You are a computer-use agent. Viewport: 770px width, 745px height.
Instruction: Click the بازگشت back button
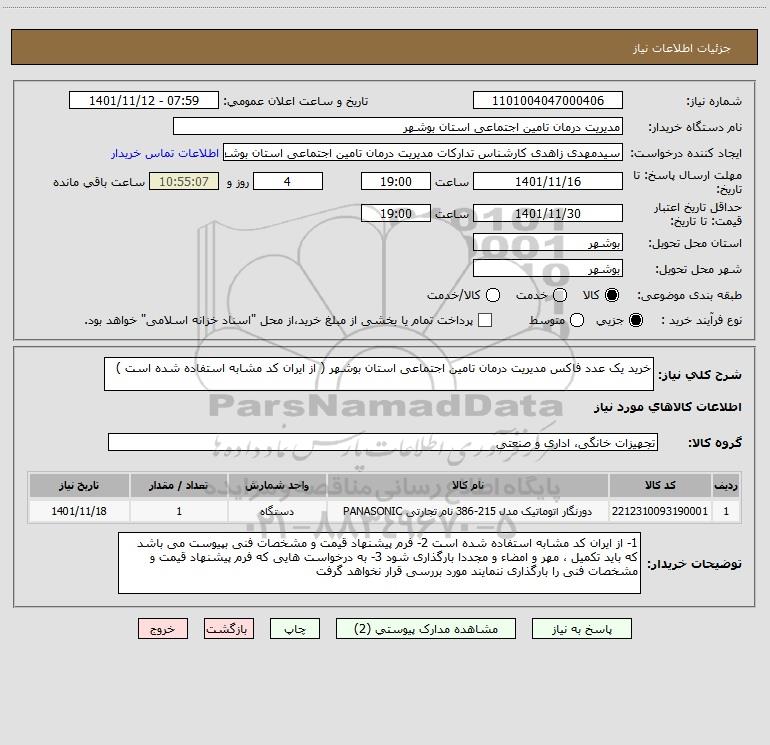(x=229, y=629)
